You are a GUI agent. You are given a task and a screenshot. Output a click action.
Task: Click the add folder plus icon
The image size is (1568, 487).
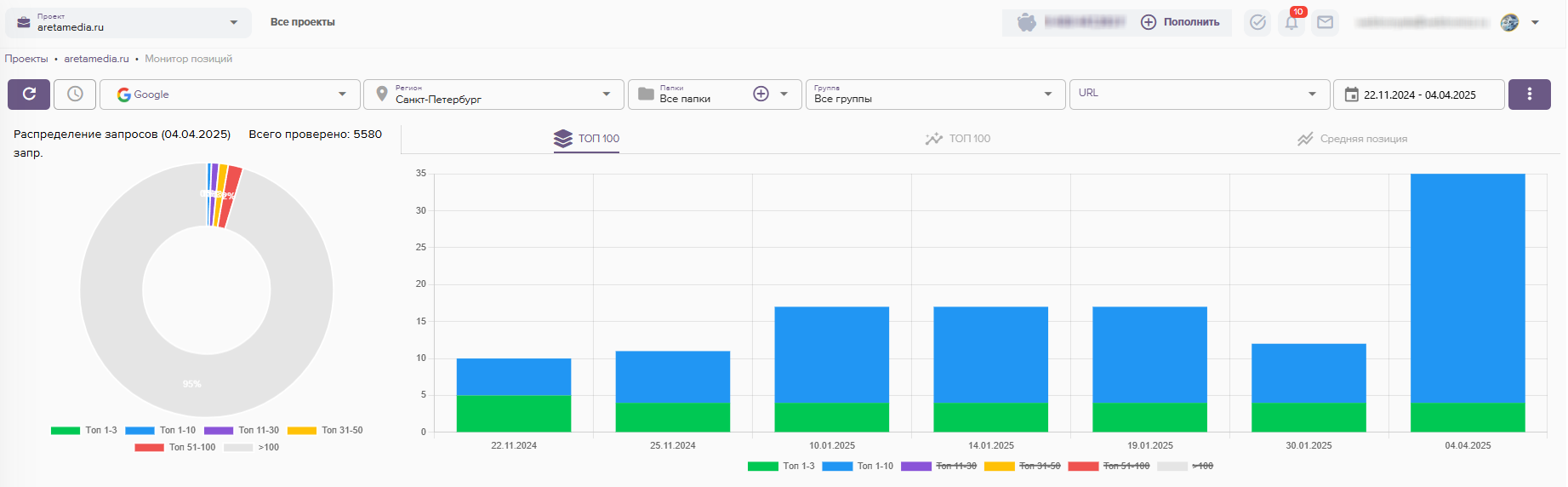click(761, 95)
